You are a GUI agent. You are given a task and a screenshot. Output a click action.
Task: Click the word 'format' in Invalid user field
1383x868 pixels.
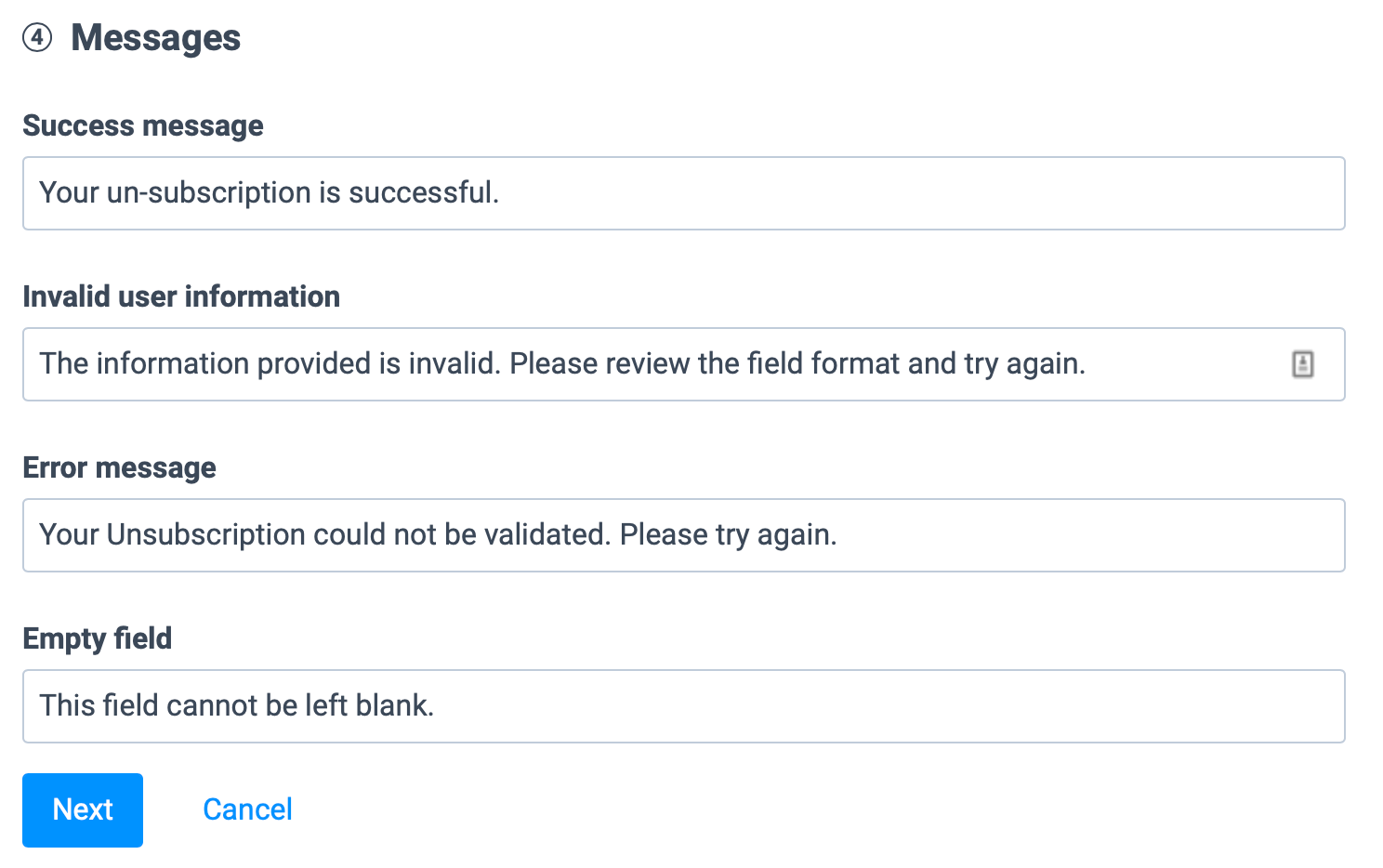856,363
